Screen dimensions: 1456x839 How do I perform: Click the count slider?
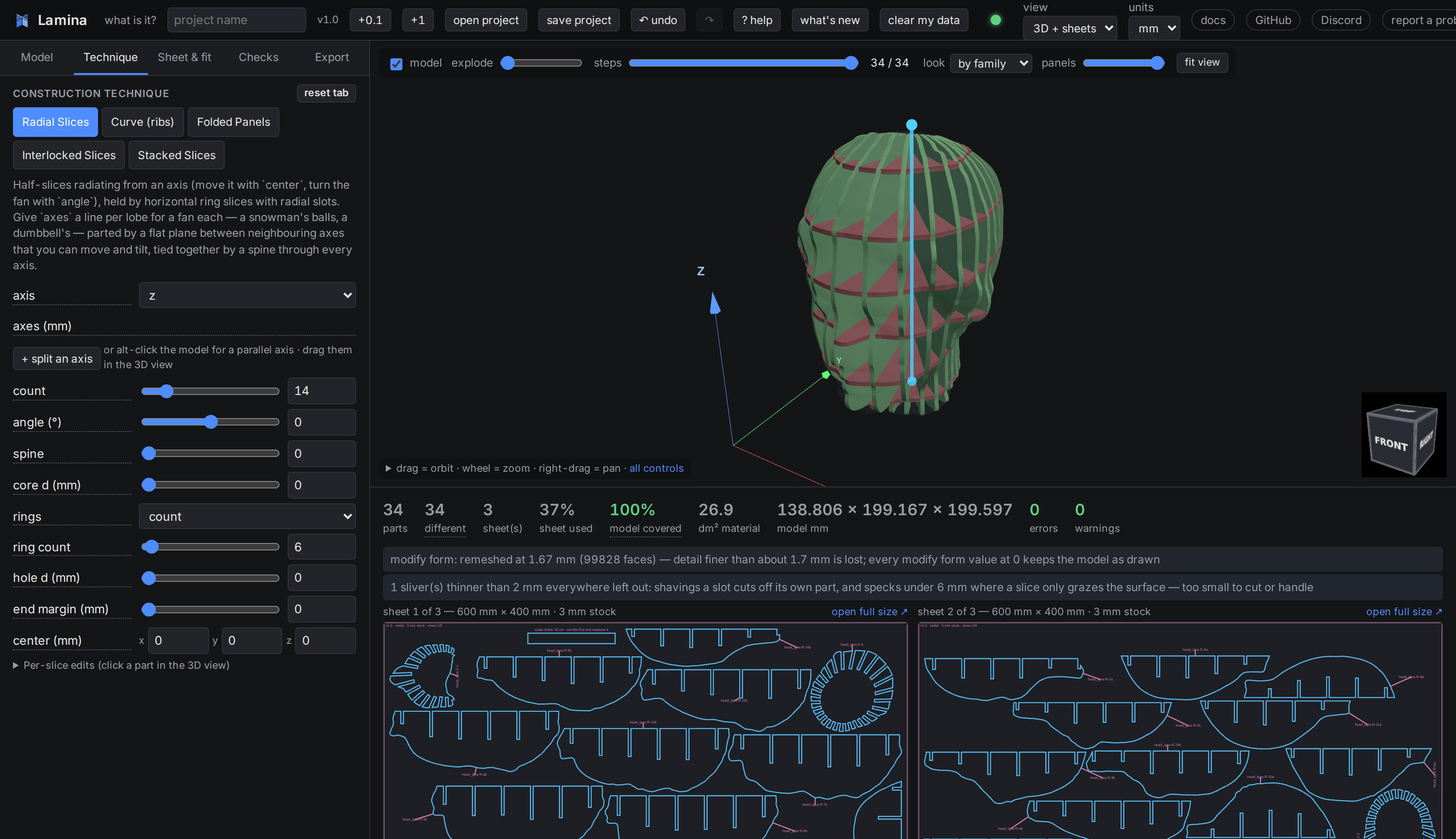210,391
